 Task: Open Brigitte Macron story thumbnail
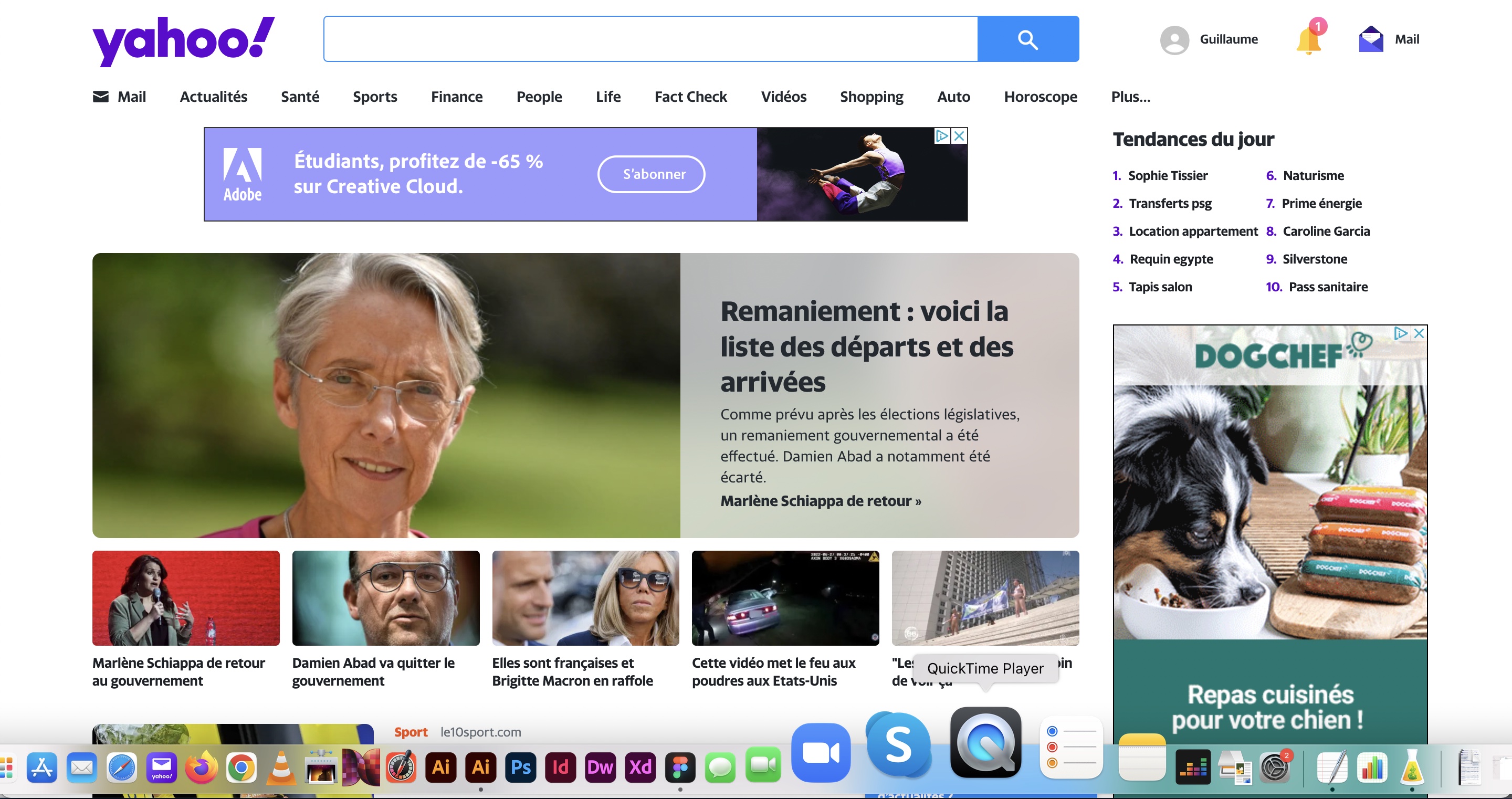(585, 598)
